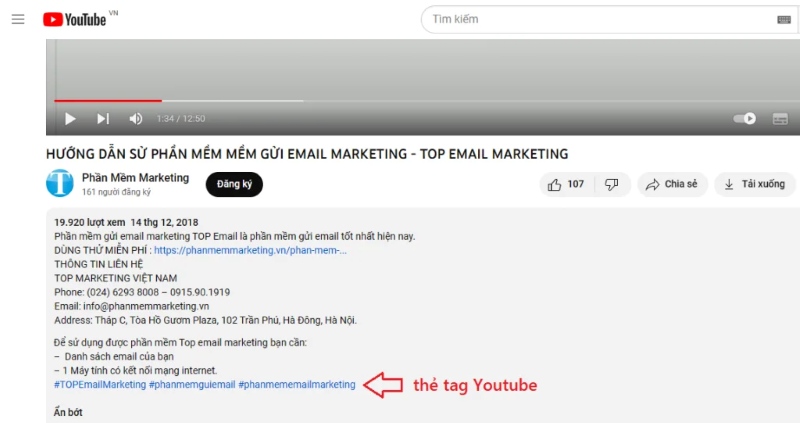Collapse the description with Ẩn bớt
Screen dimensions: 800x423
[x=68, y=412]
